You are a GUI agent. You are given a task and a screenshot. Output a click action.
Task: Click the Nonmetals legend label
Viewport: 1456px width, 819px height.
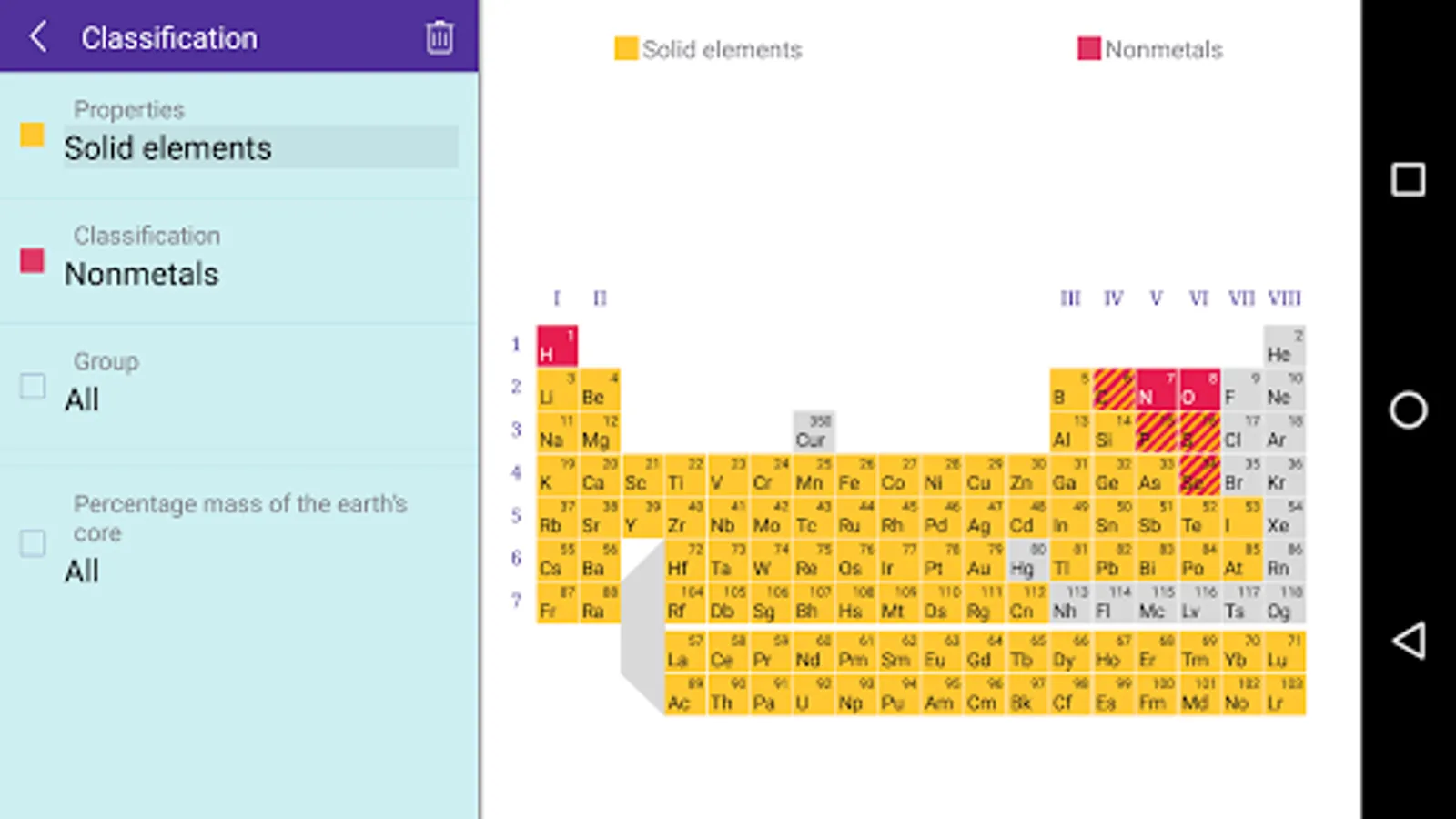(x=1163, y=50)
